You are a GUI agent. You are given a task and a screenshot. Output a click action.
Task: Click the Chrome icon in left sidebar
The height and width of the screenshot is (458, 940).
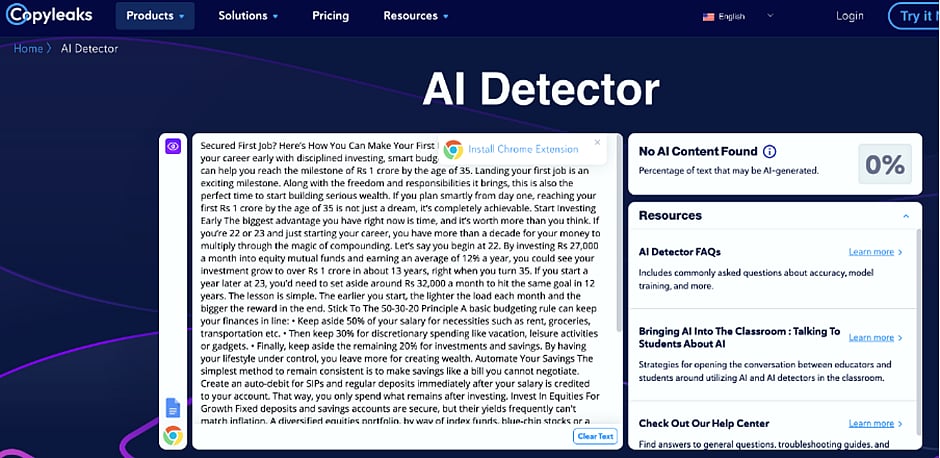point(173,435)
